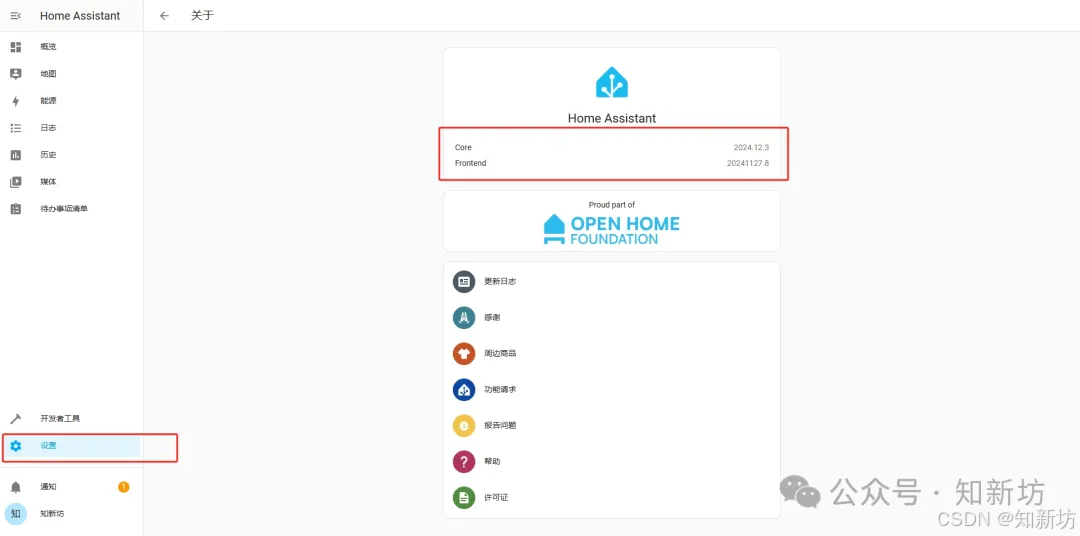This screenshot has height=536, width=1080.
Task: Click the Proud part of text
Action: coord(612,205)
